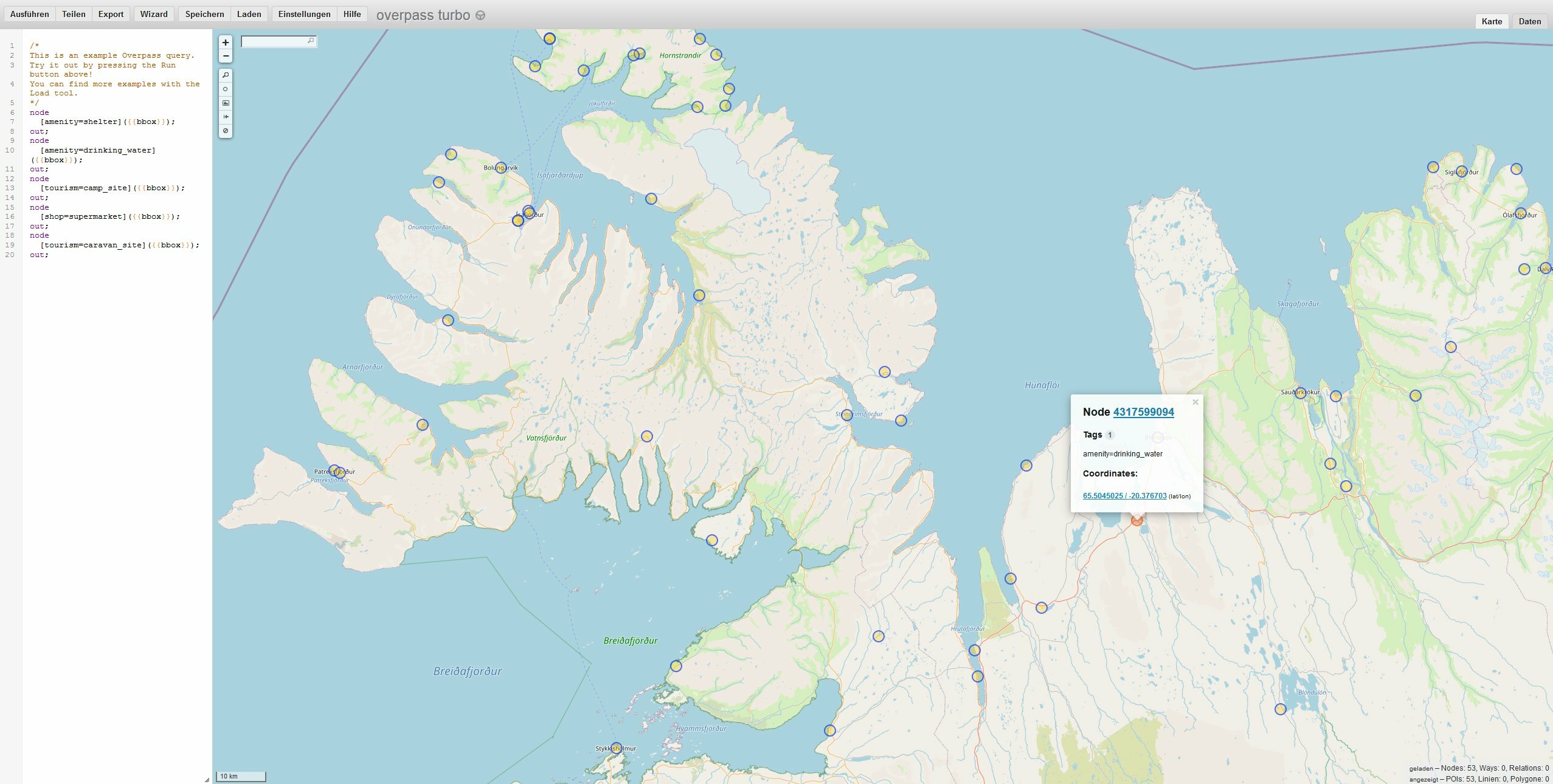This screenshot has height=784, width=1553.
Task: Click the Laden load button
Action: click(x=249, y=14)
